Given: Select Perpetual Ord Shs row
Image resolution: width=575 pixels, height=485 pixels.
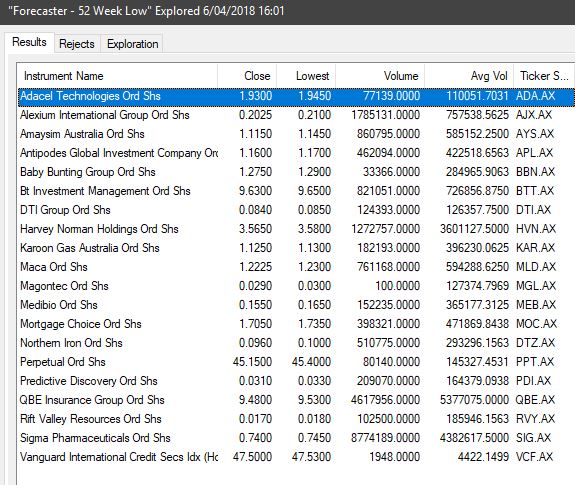Looking at the screenshot, I should pos(296,362).
